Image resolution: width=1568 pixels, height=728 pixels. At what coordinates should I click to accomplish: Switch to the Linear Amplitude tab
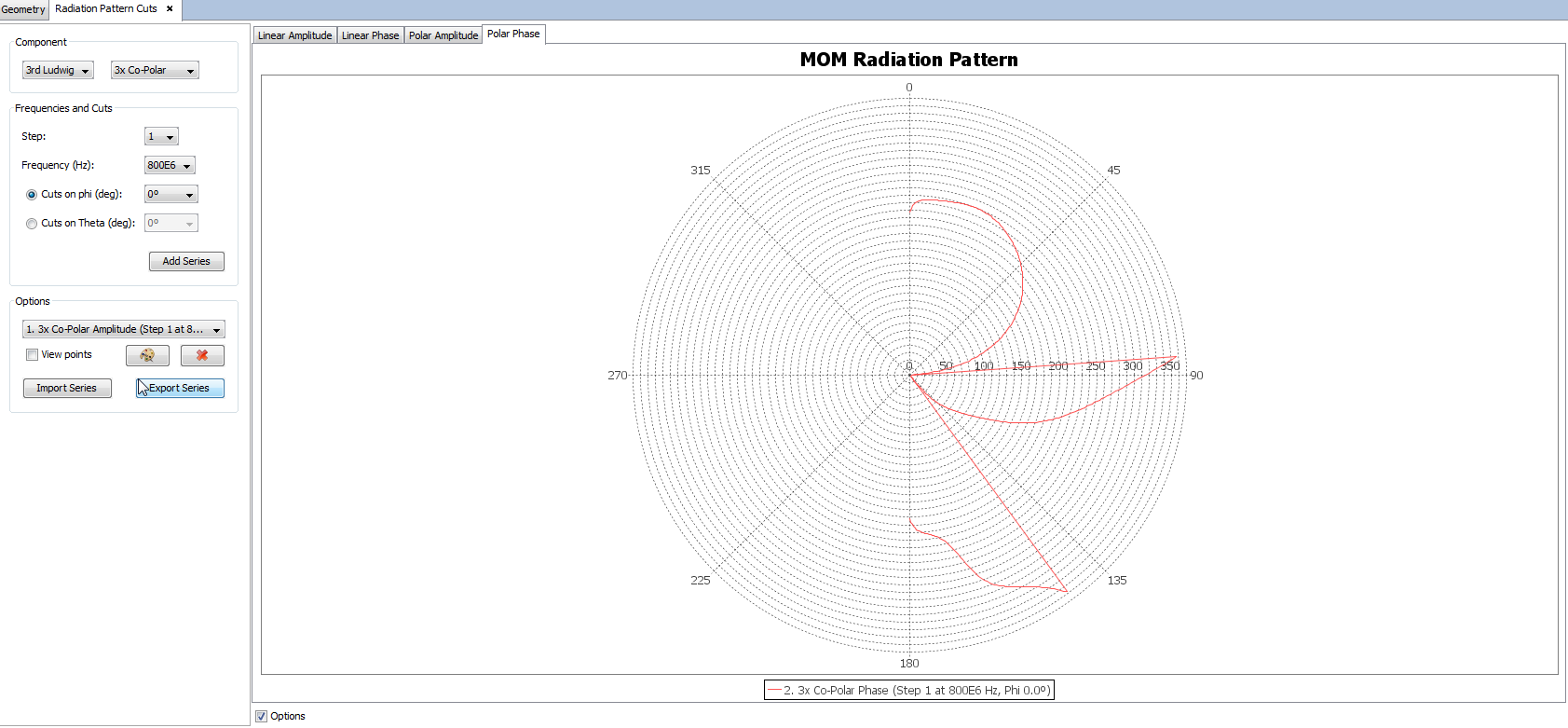point(294,35)
